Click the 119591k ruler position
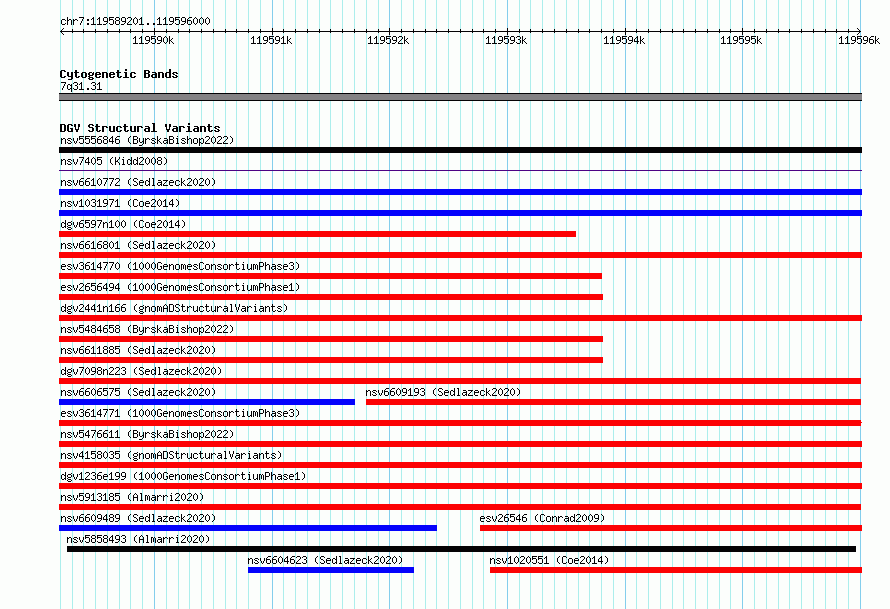The height and width of the screenshot is (609, 890). click(271, 40)
